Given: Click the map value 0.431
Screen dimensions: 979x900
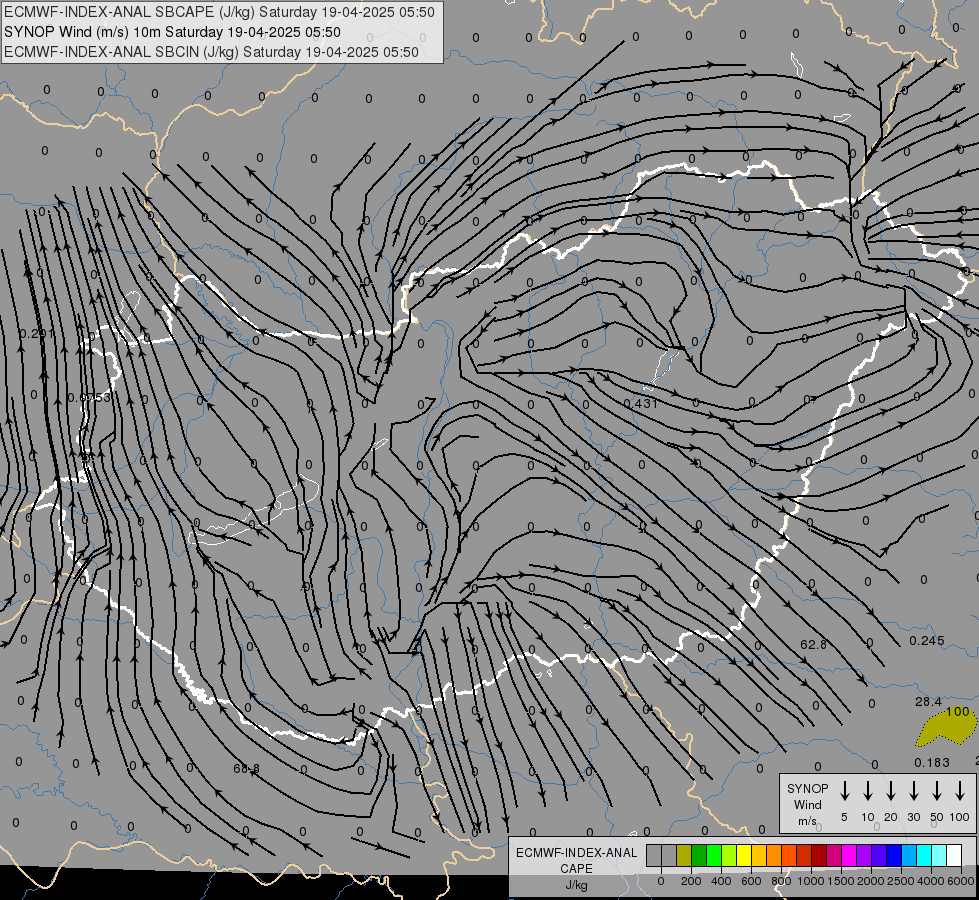Looking at the screenshot, I should click(641, 403).
